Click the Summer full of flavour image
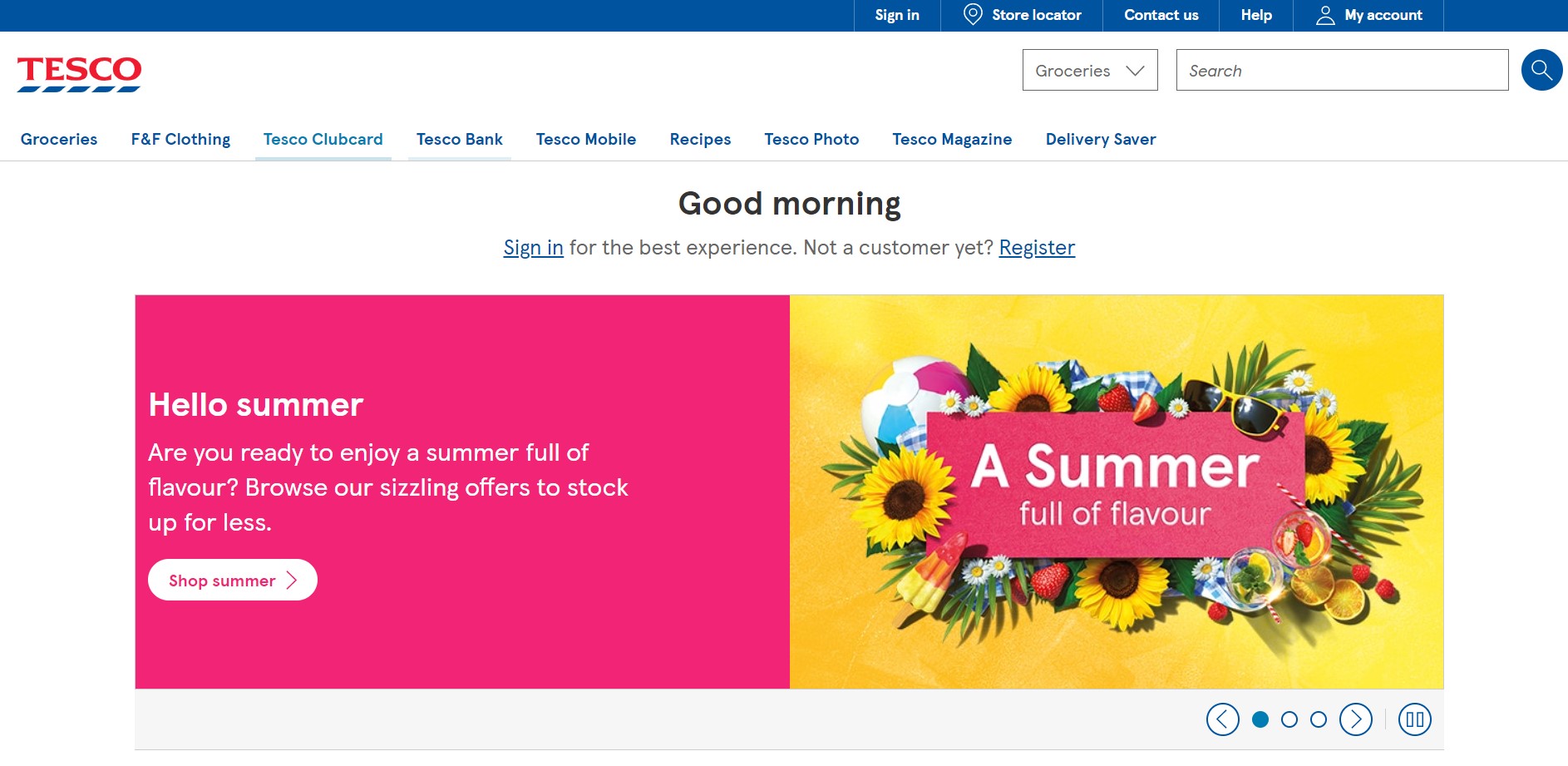 1116,492
